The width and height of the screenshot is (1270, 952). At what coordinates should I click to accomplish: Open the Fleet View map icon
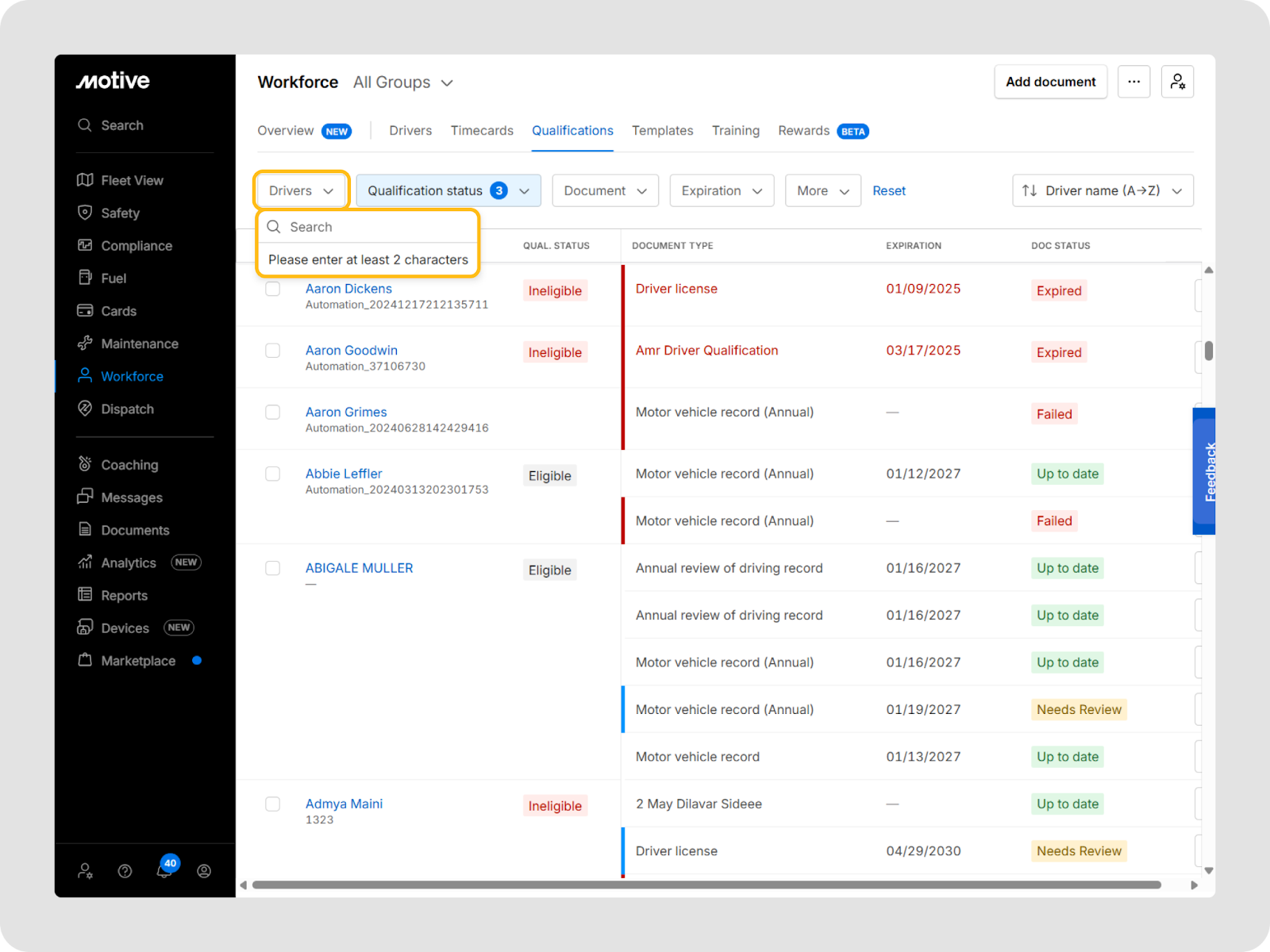tap(85, 180)
